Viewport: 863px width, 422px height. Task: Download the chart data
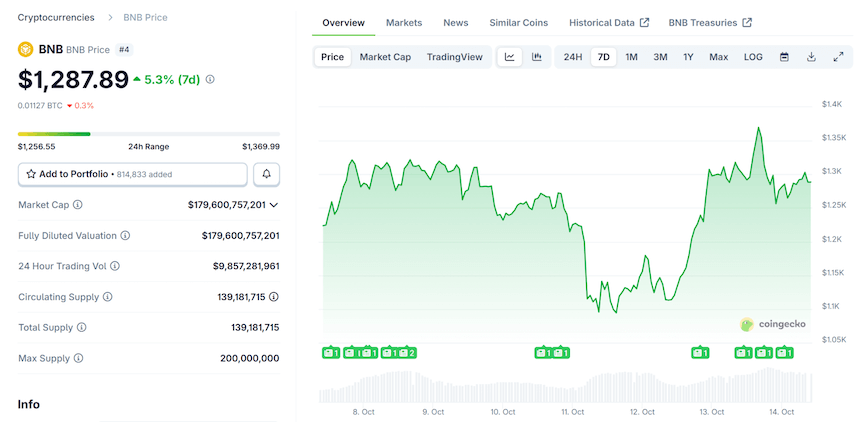pos(811,57)
